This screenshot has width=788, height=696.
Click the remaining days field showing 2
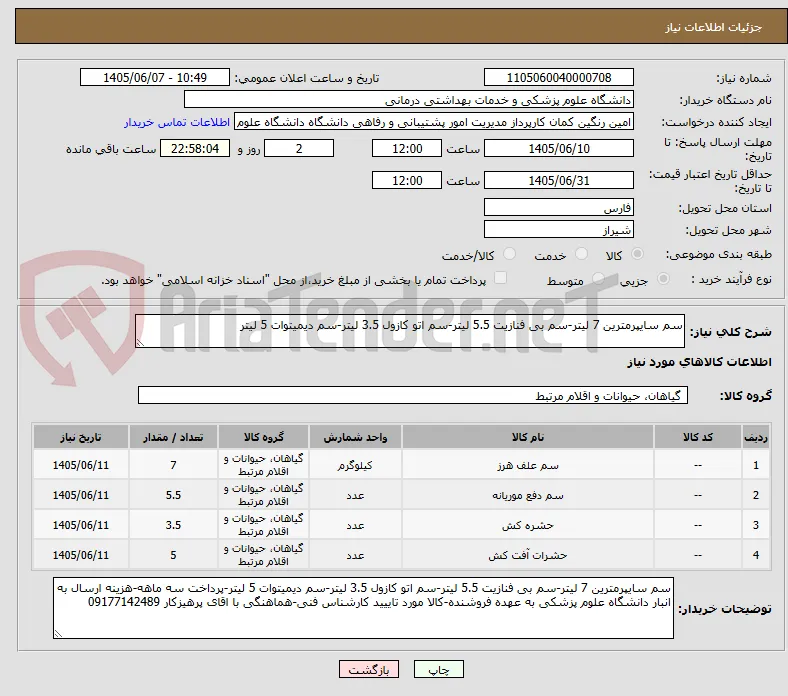[x=299, y=149]
